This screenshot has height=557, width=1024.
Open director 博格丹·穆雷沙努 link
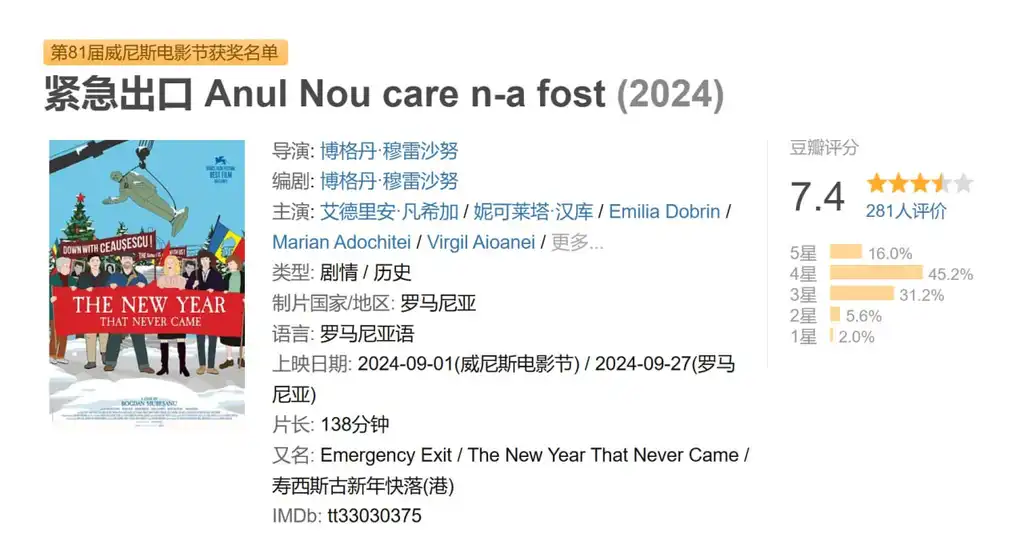[x=389, y=151]
